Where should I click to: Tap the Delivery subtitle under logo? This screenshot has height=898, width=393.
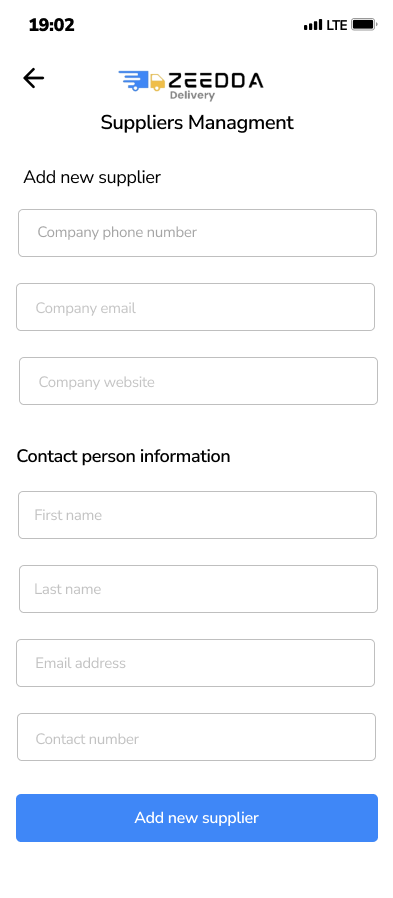coord(192,96)
